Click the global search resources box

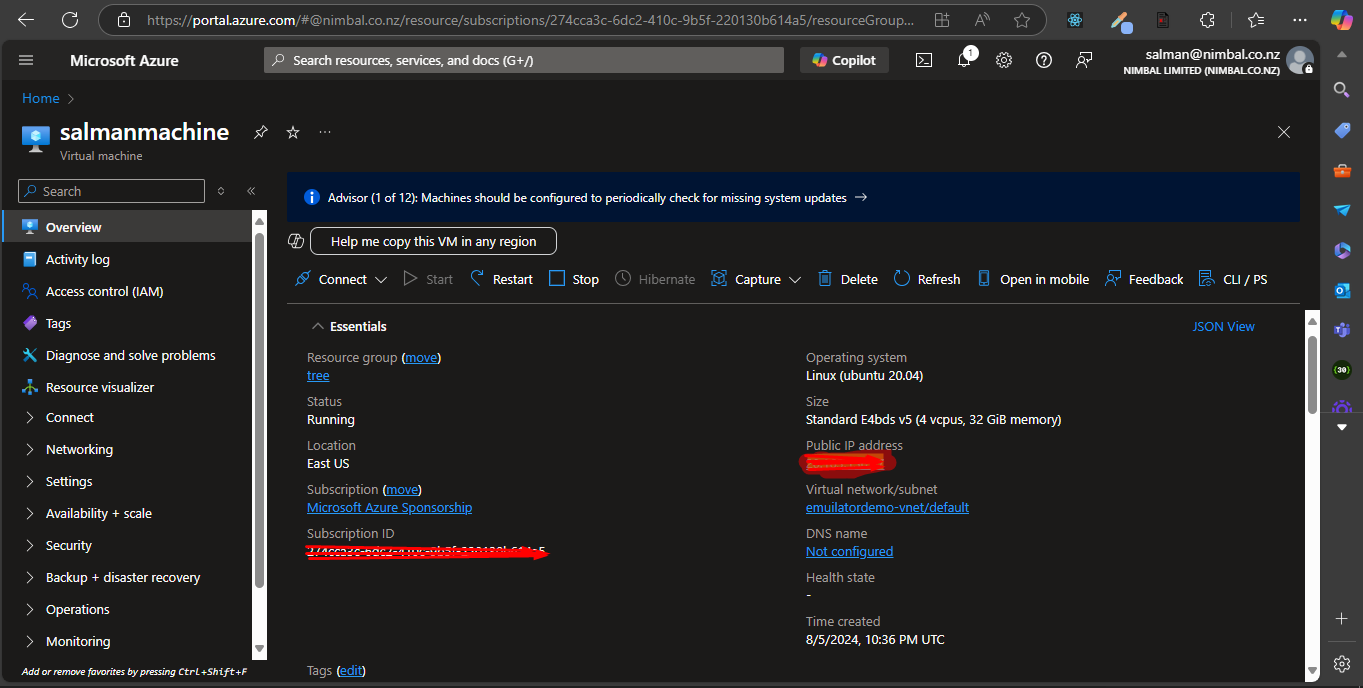pos(524,60)
